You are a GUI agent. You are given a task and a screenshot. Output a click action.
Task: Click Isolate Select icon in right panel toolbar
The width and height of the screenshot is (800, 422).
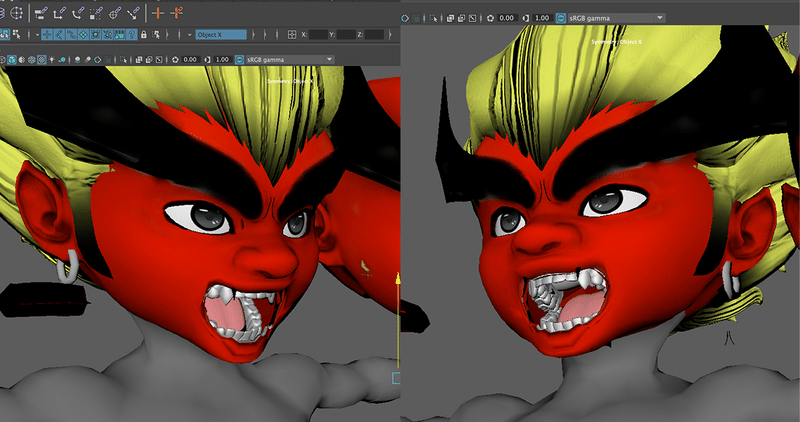433,18
